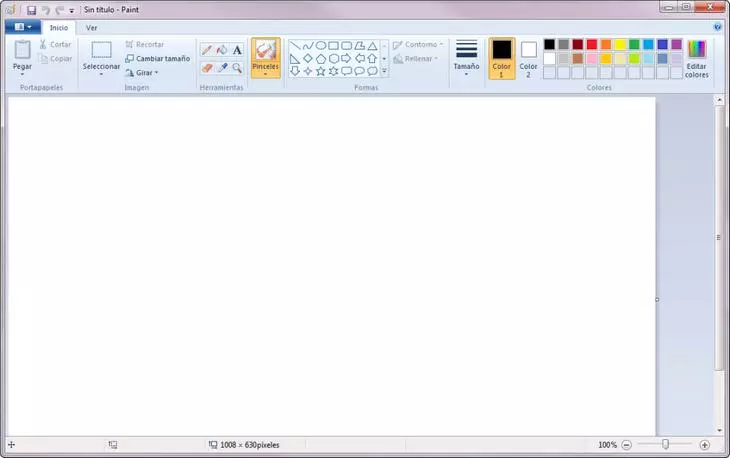730x458 pixels.
Task: Choose the Up arrow shape
Action: (372, 59)
